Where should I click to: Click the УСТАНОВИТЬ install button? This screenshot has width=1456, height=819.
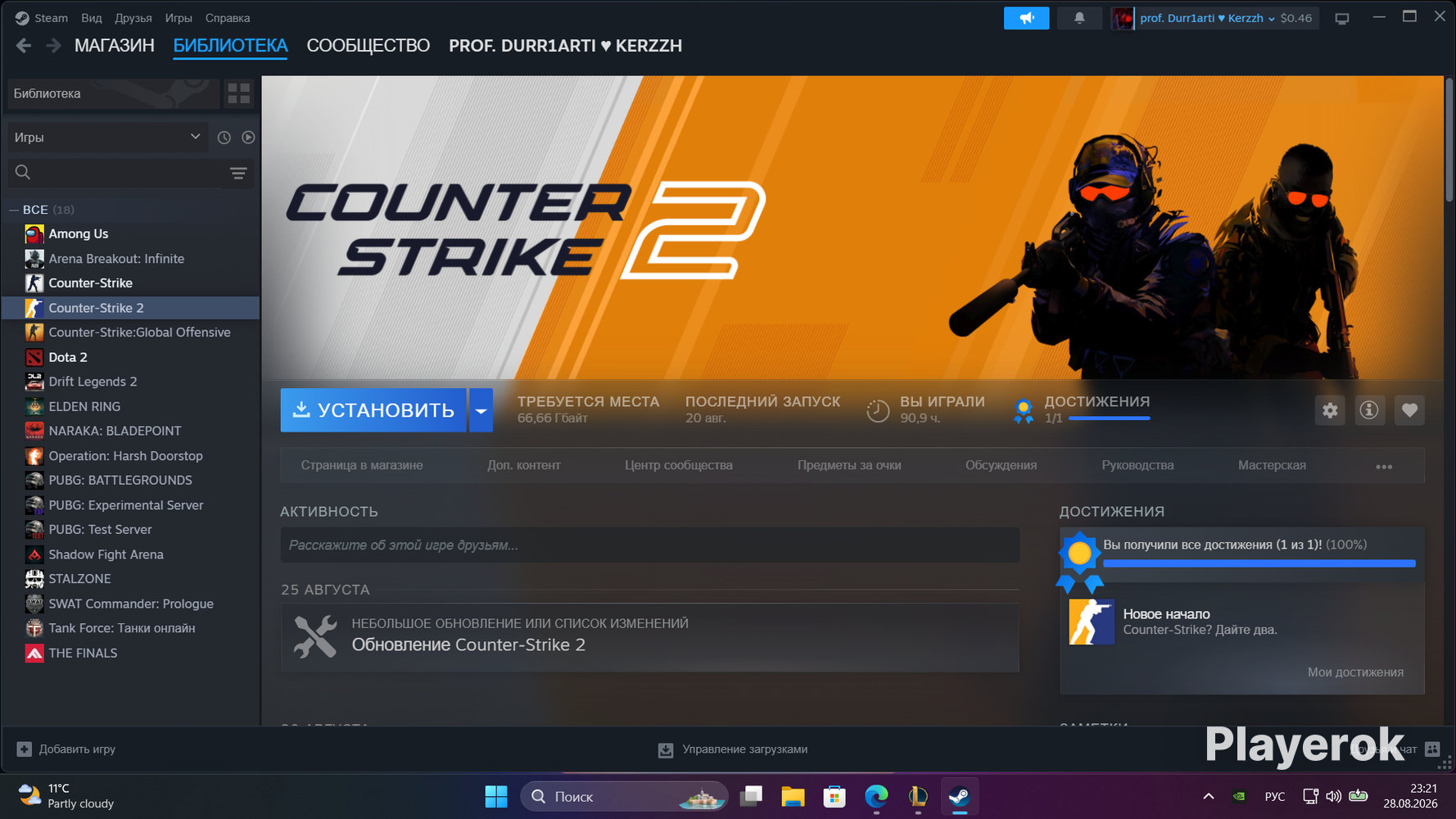point(373,410)
